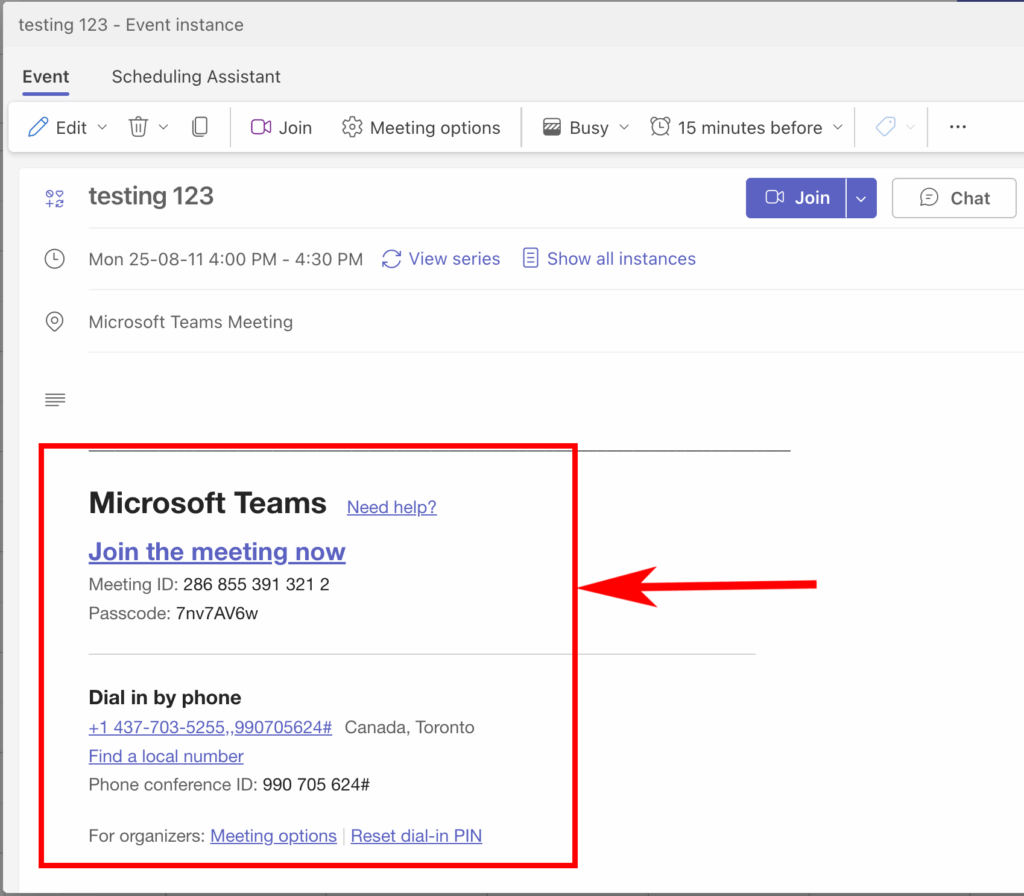Click the location pin icon
The width and height of the screenshot is (1024, 896).
click(54, 321)
